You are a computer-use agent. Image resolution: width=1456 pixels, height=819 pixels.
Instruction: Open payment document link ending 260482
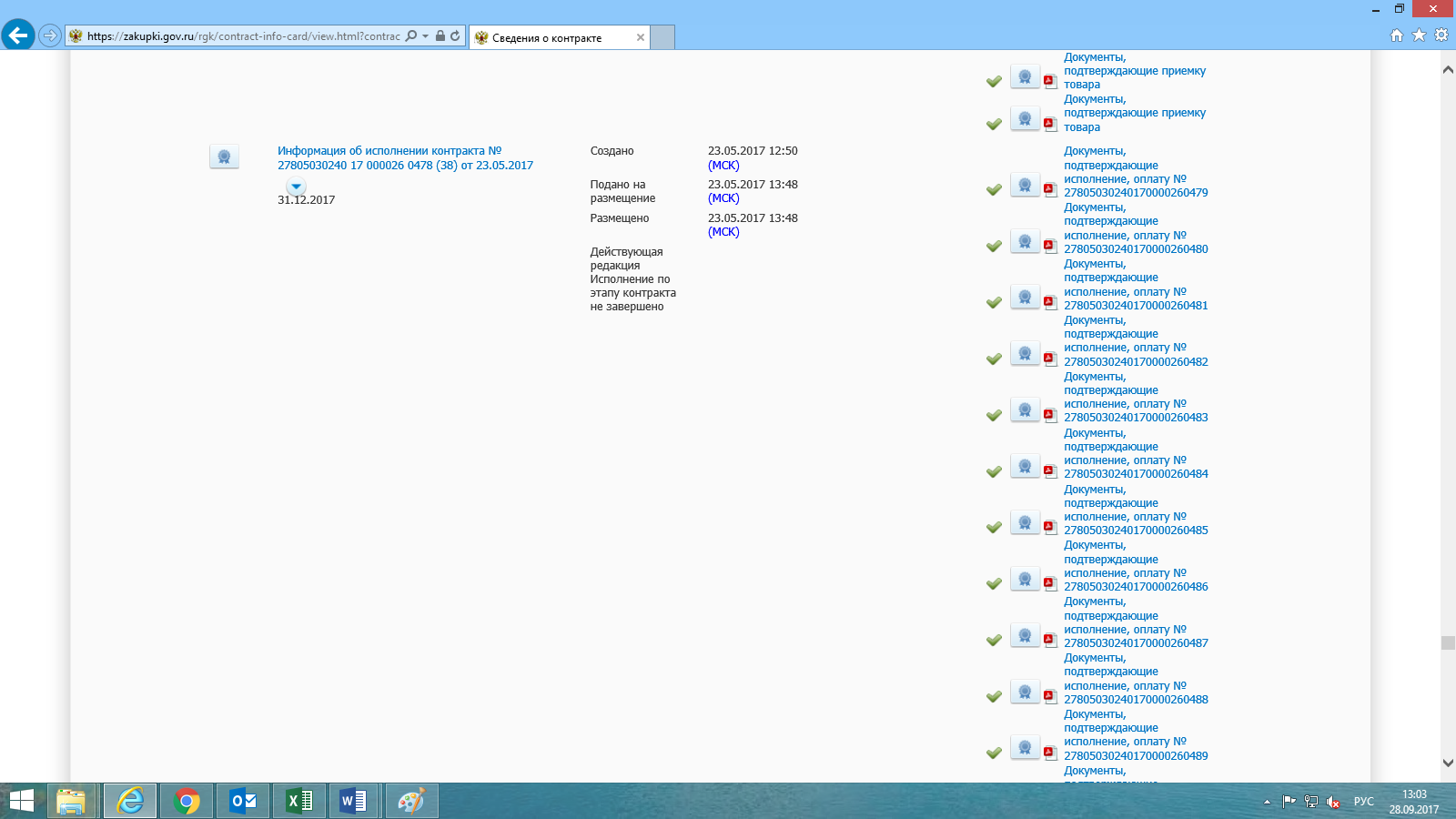coord(1136,341)
